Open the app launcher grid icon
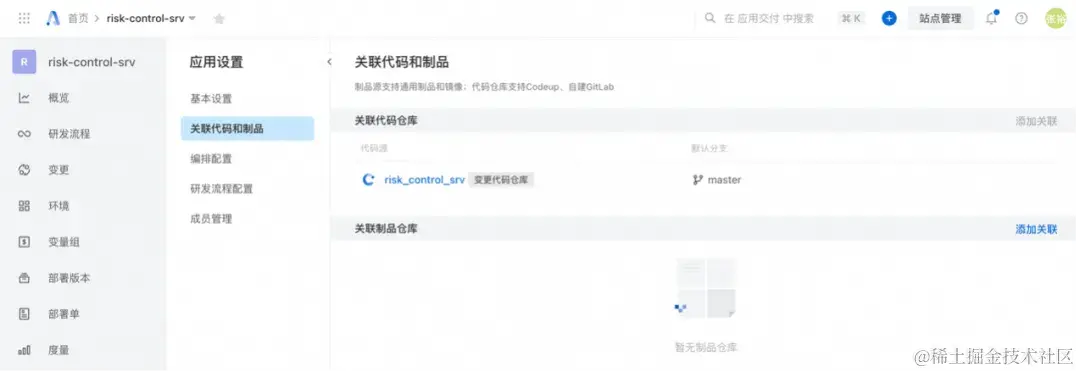Viewport: 1080px width, 373px height. [24, 19]
